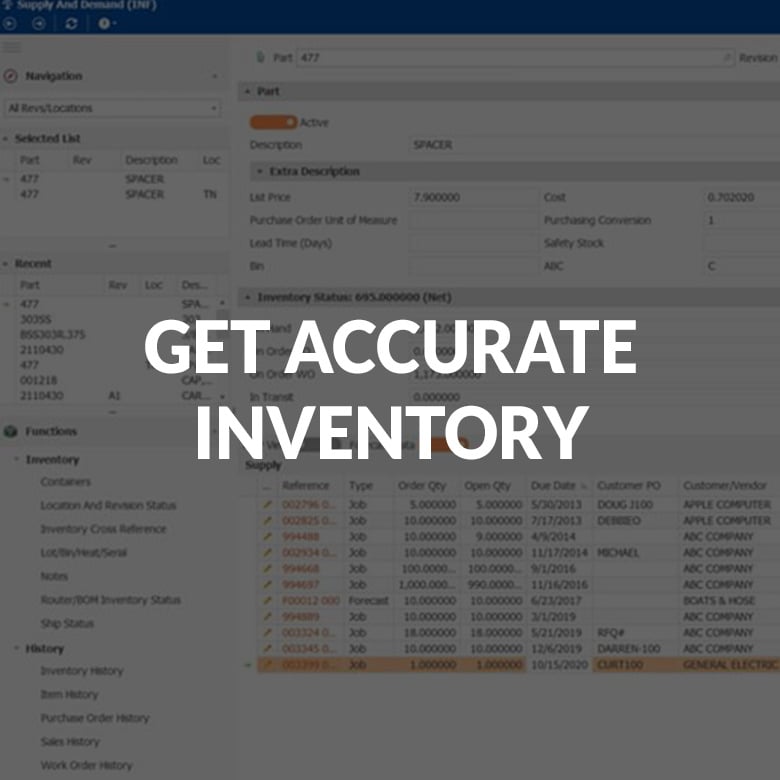Click the back arrow icon in the toolbar
Image resolution: width=780 pixels, height=780 pixels.
[x=39, y=24]
